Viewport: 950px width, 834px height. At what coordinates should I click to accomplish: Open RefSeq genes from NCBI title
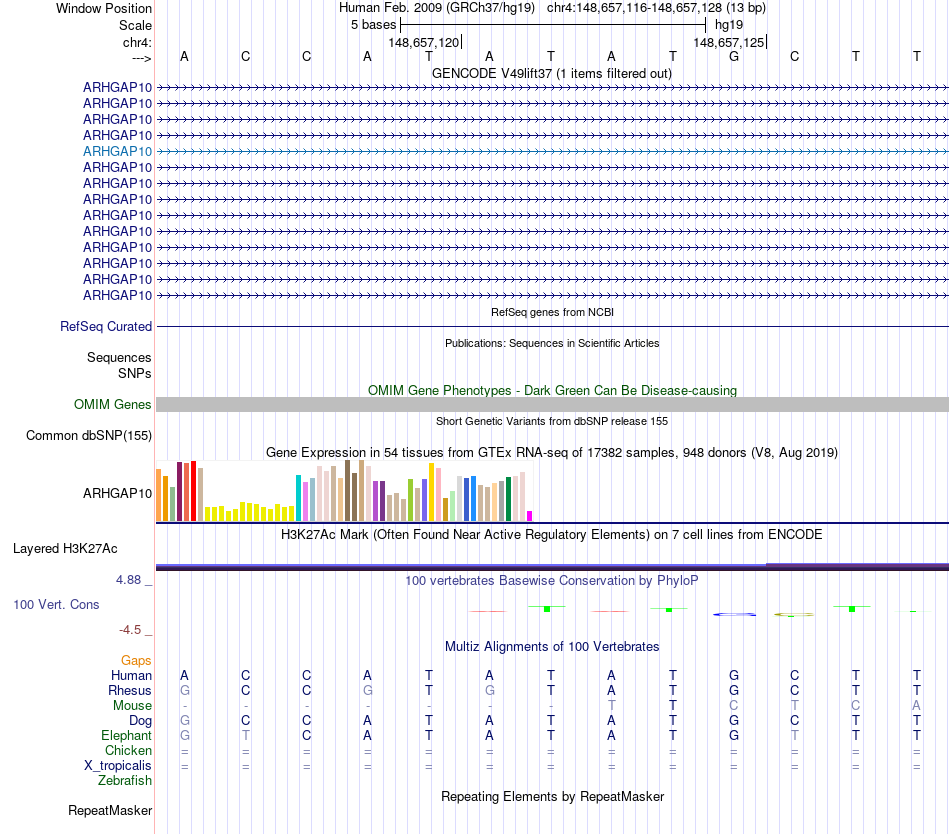pos(552,313)
